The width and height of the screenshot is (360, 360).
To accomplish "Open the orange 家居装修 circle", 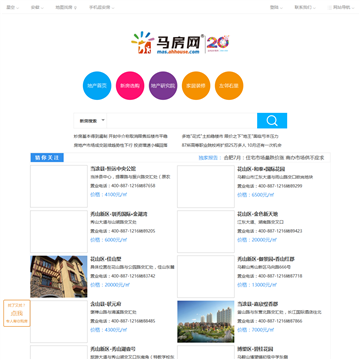I will 196,86.
